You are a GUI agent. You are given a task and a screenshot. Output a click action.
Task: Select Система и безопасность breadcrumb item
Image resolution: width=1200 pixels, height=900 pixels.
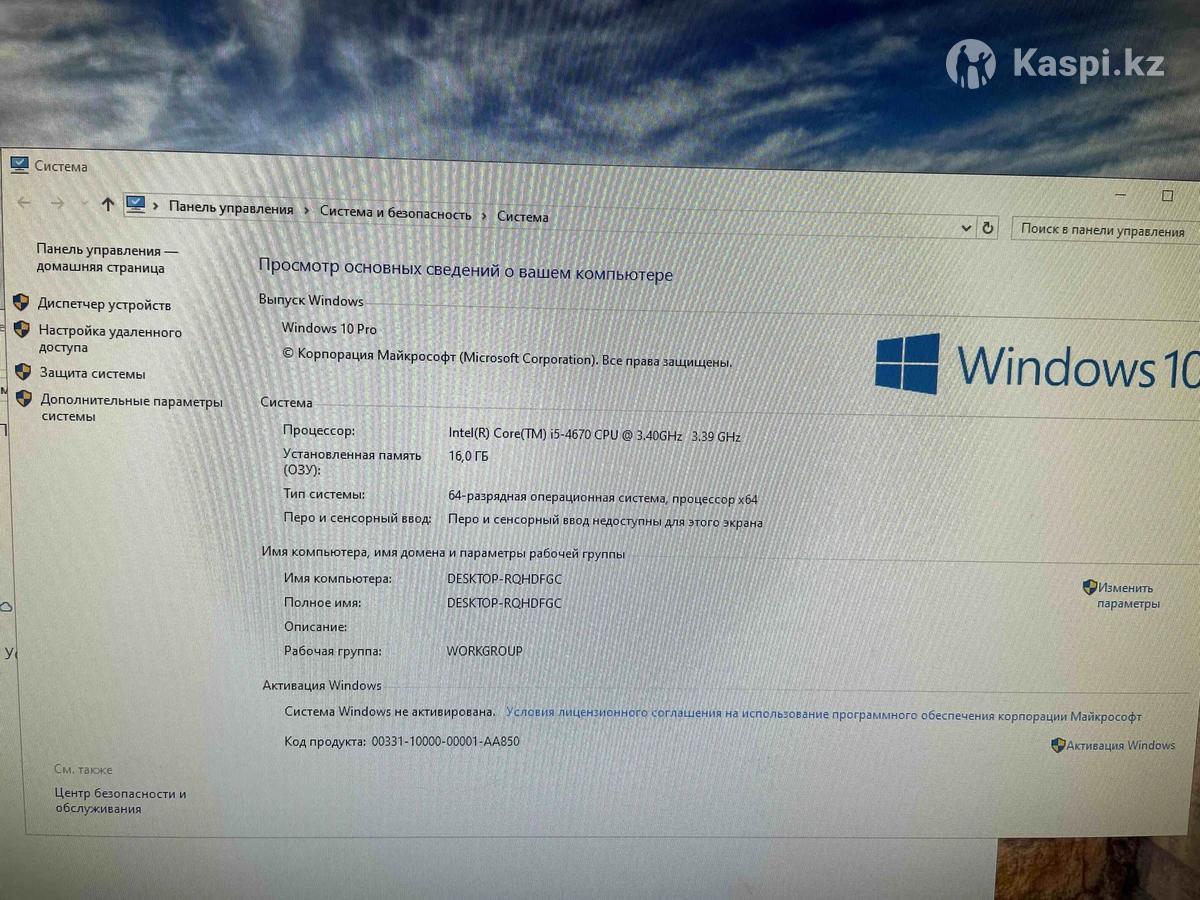click(x=395, y=213)
